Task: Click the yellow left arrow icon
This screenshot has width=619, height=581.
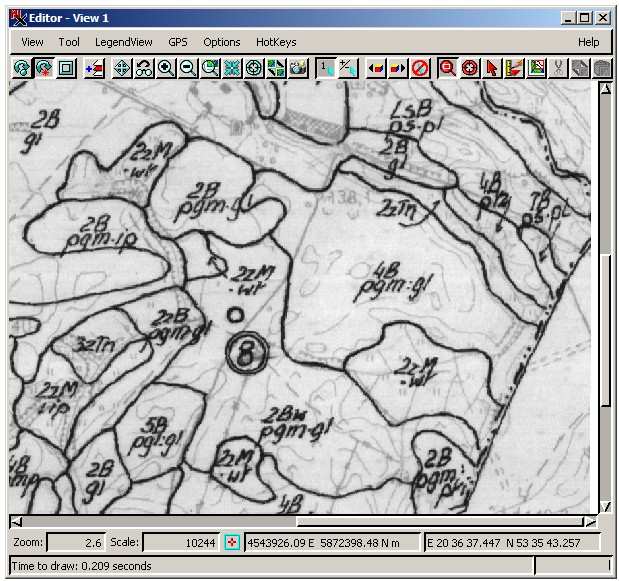Action: (x=376, y=68)
